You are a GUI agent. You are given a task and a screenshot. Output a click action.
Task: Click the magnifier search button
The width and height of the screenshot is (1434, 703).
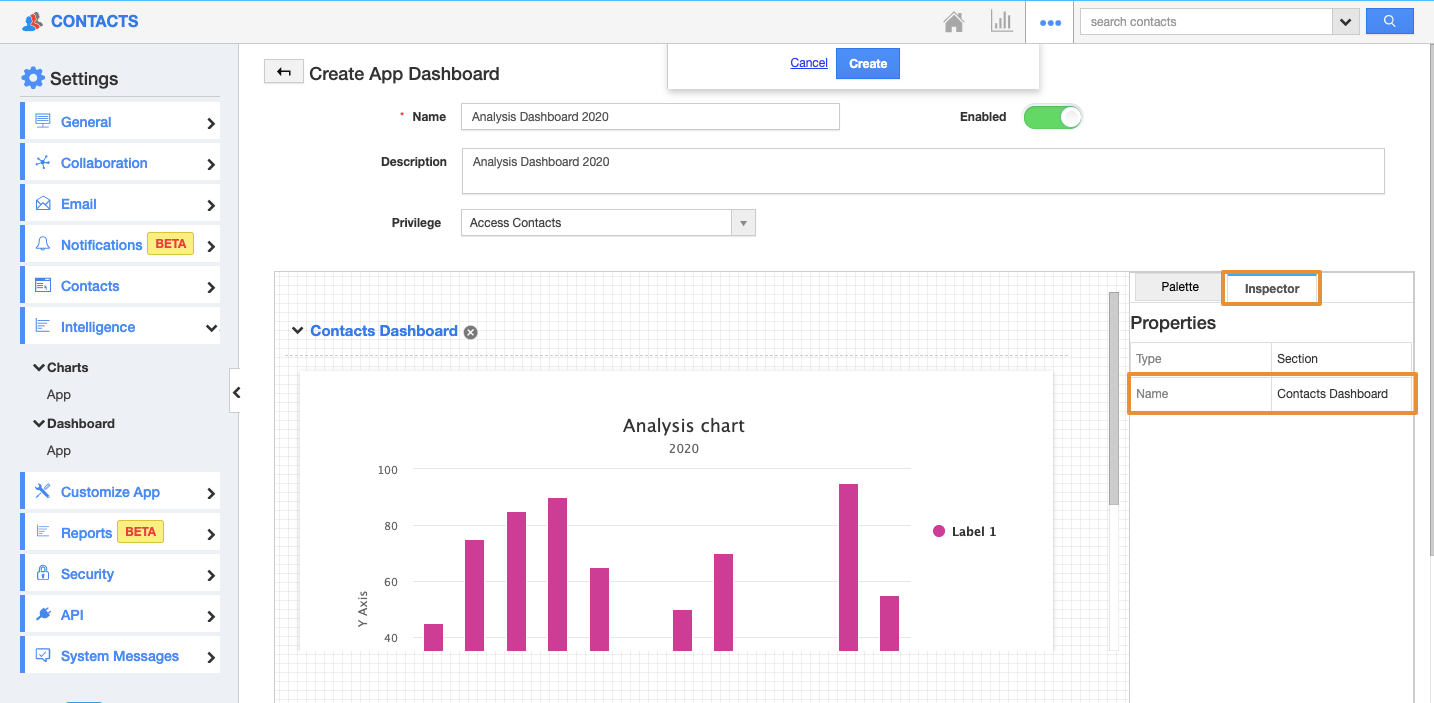1389,21
